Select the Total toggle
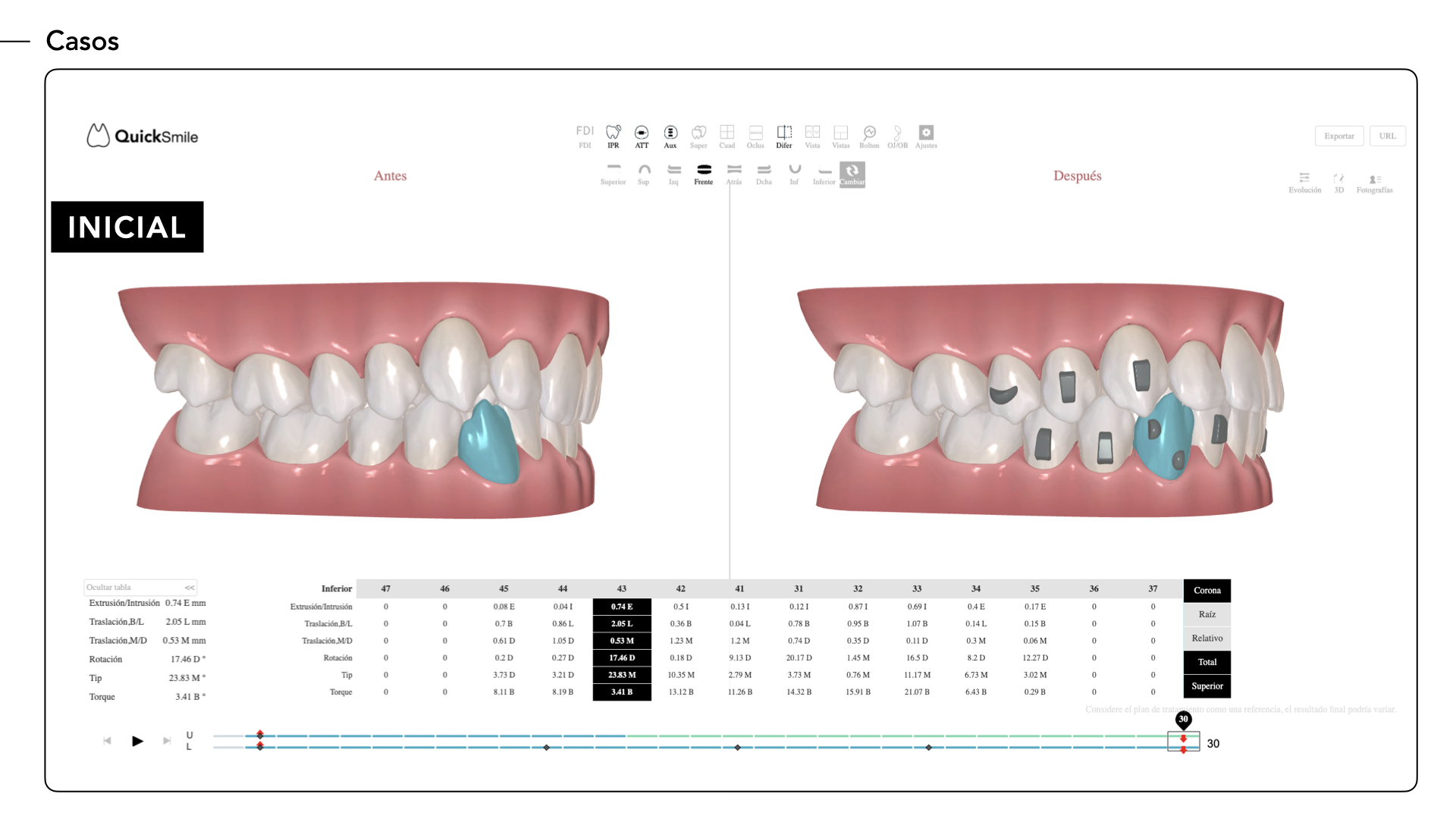Screen dimensions: 1456x819 click(x=1207, y=662)
